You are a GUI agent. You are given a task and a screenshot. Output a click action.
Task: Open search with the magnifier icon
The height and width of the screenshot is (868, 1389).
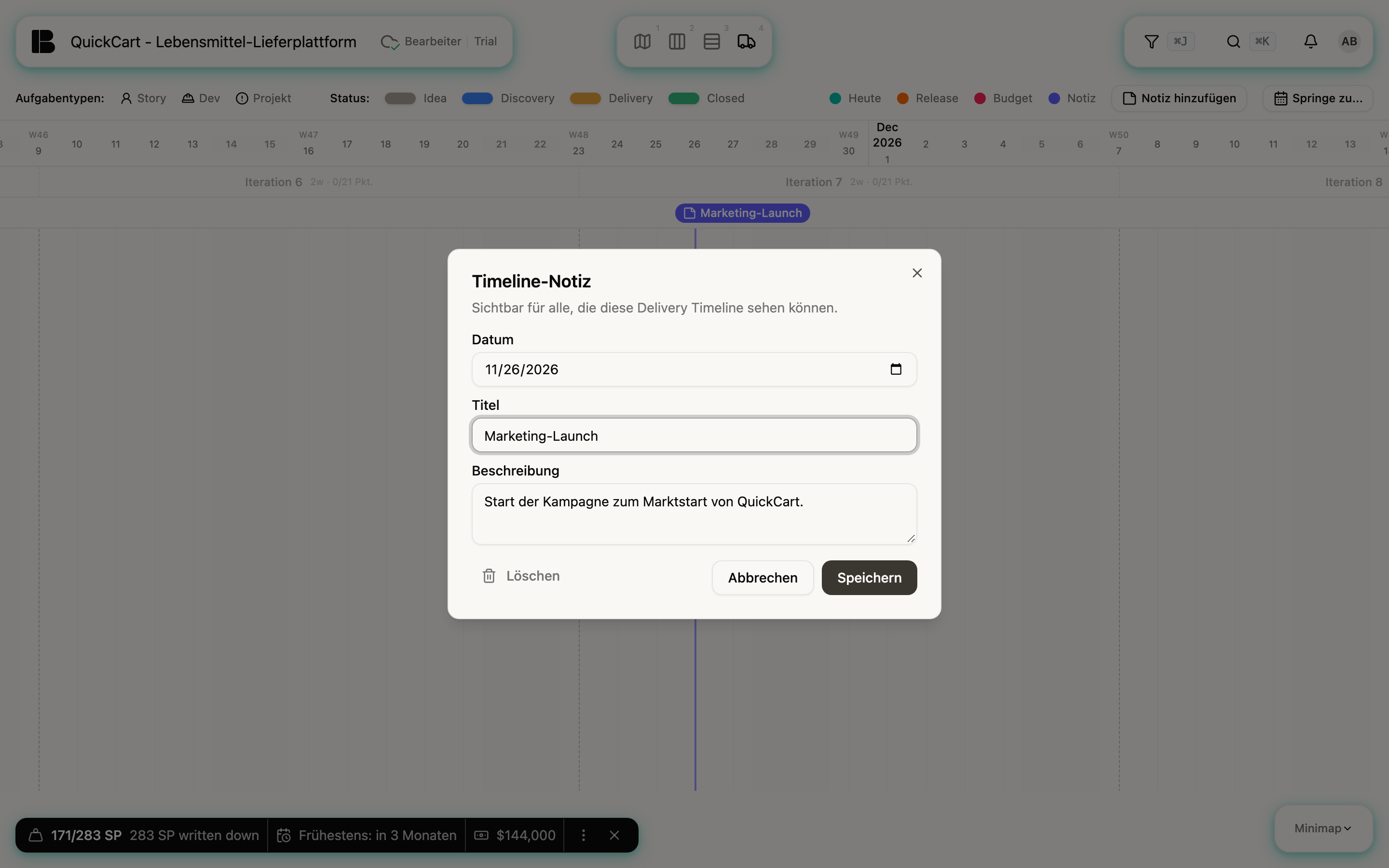coord(1233,41)
